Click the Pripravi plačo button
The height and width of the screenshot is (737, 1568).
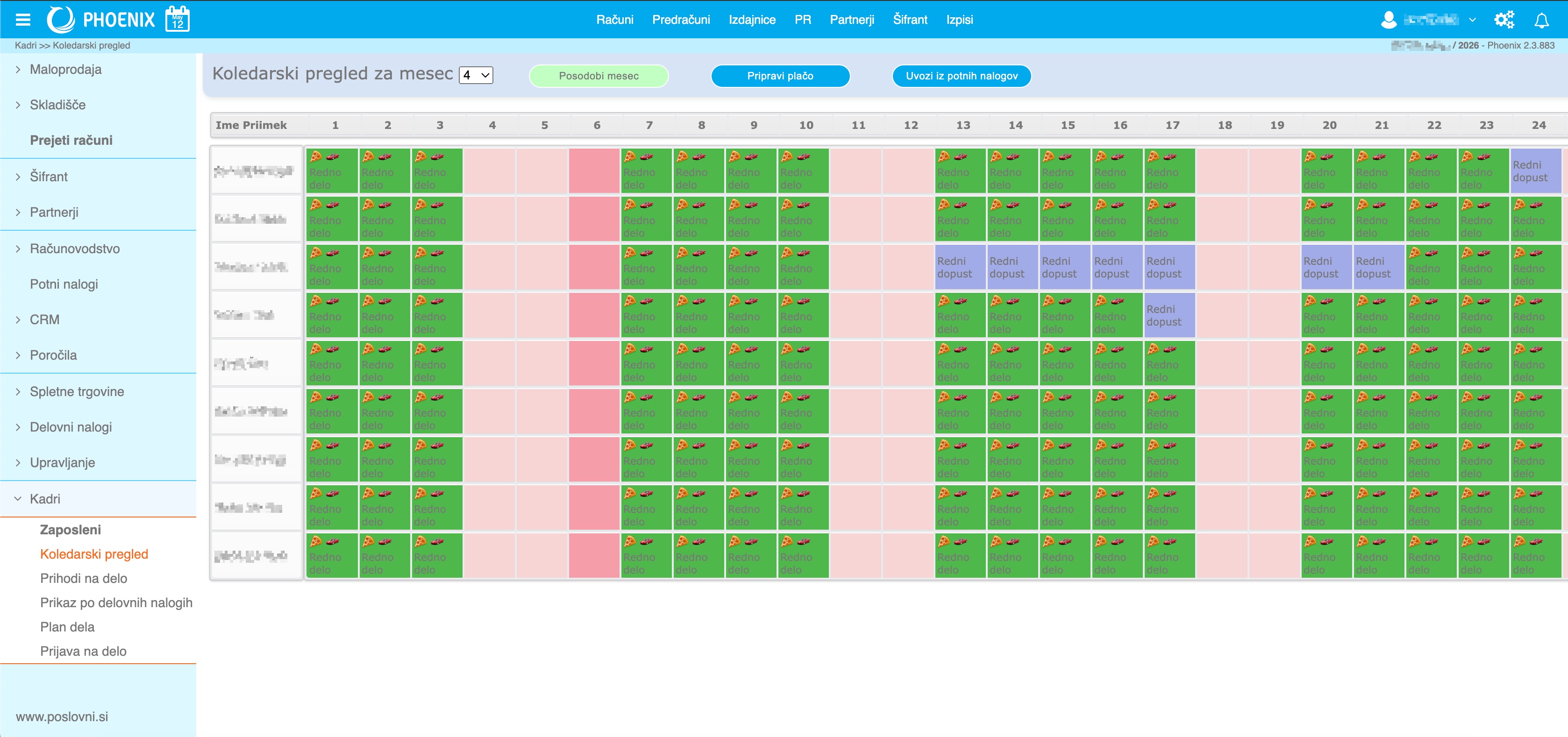click(780, 76)
